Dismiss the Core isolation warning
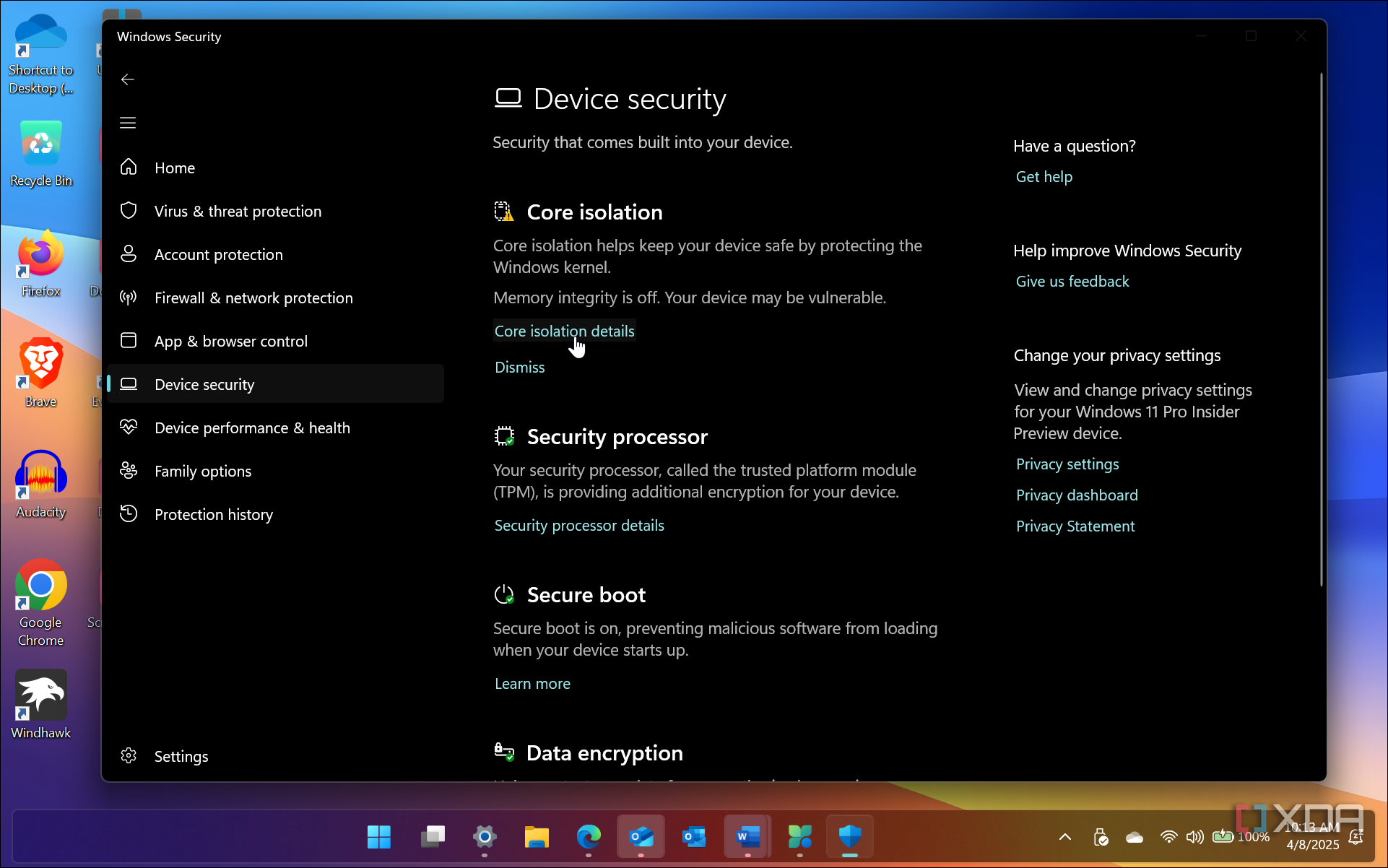The width and height of the screenshot is (1388, 868). [520, 367]
